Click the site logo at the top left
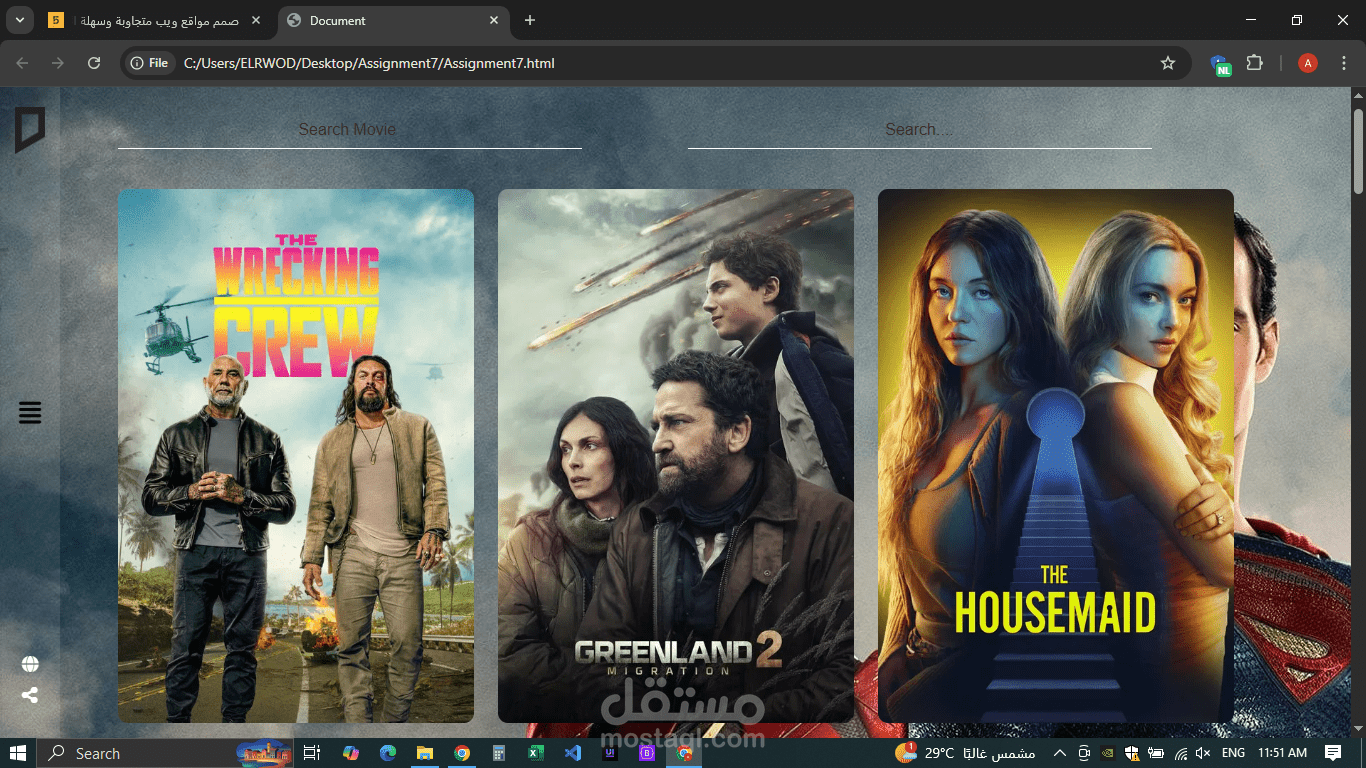 coord(30,131)
